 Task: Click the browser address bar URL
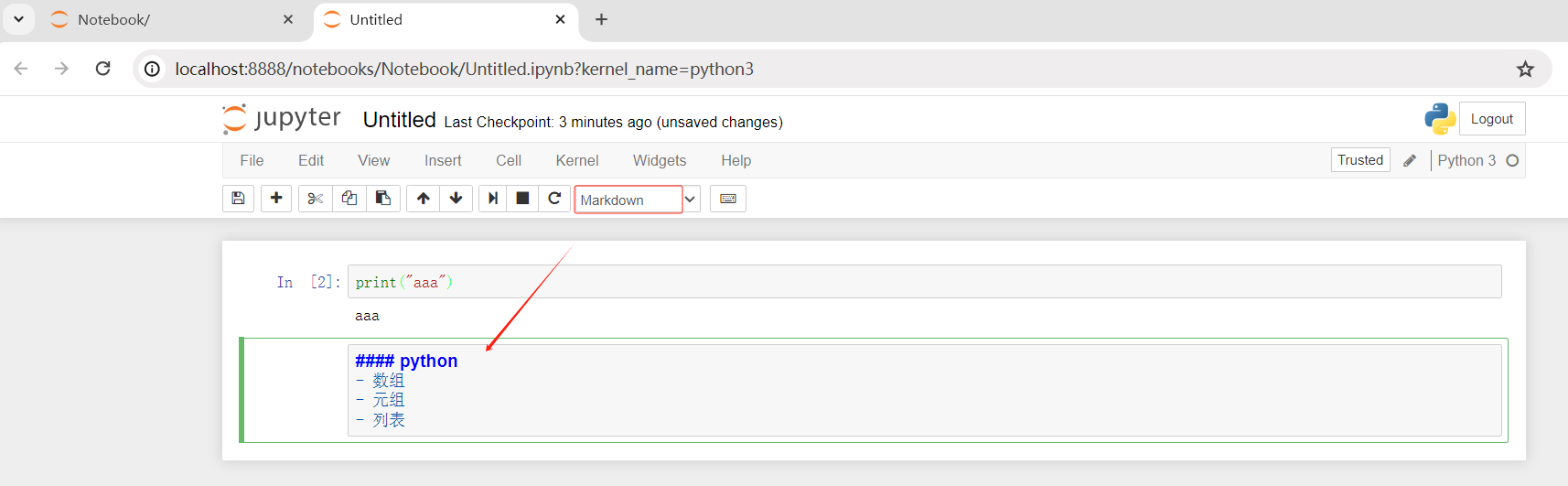(x=465, y=69)
